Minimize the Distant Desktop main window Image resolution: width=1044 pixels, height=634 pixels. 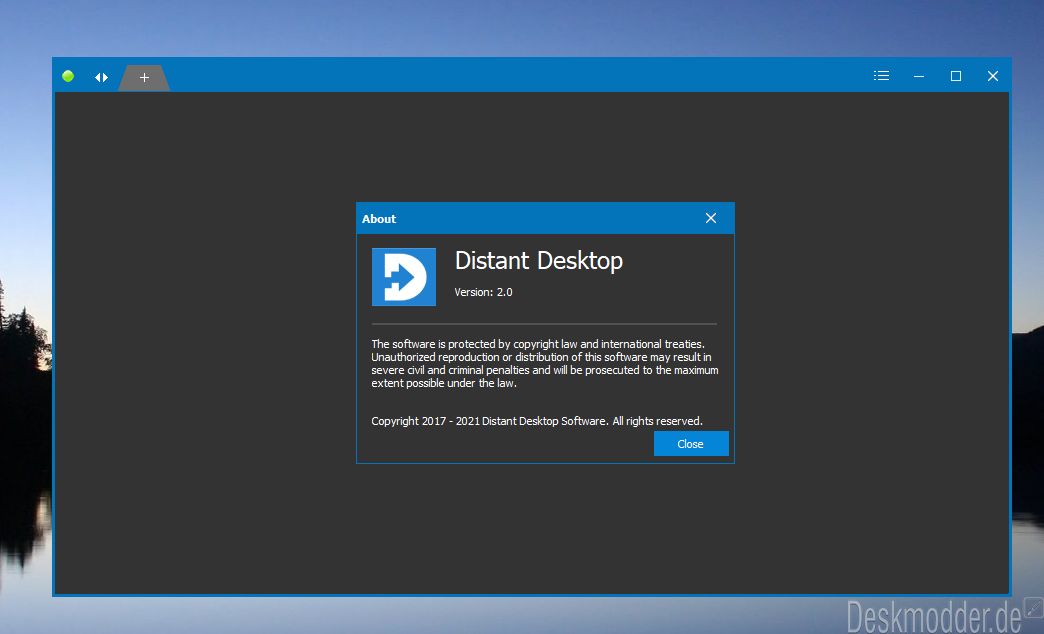pos(919,77)
